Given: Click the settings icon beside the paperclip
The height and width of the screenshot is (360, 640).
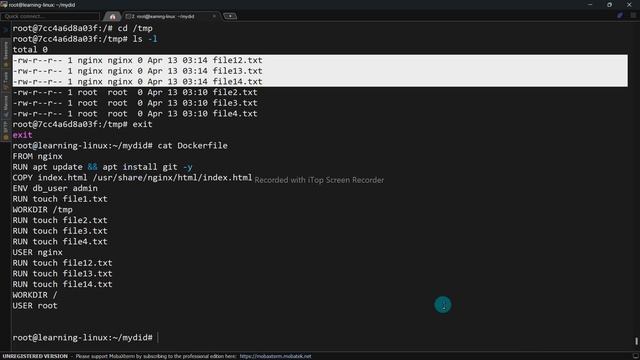Looking at the screenshot, I should pos(633,16).
